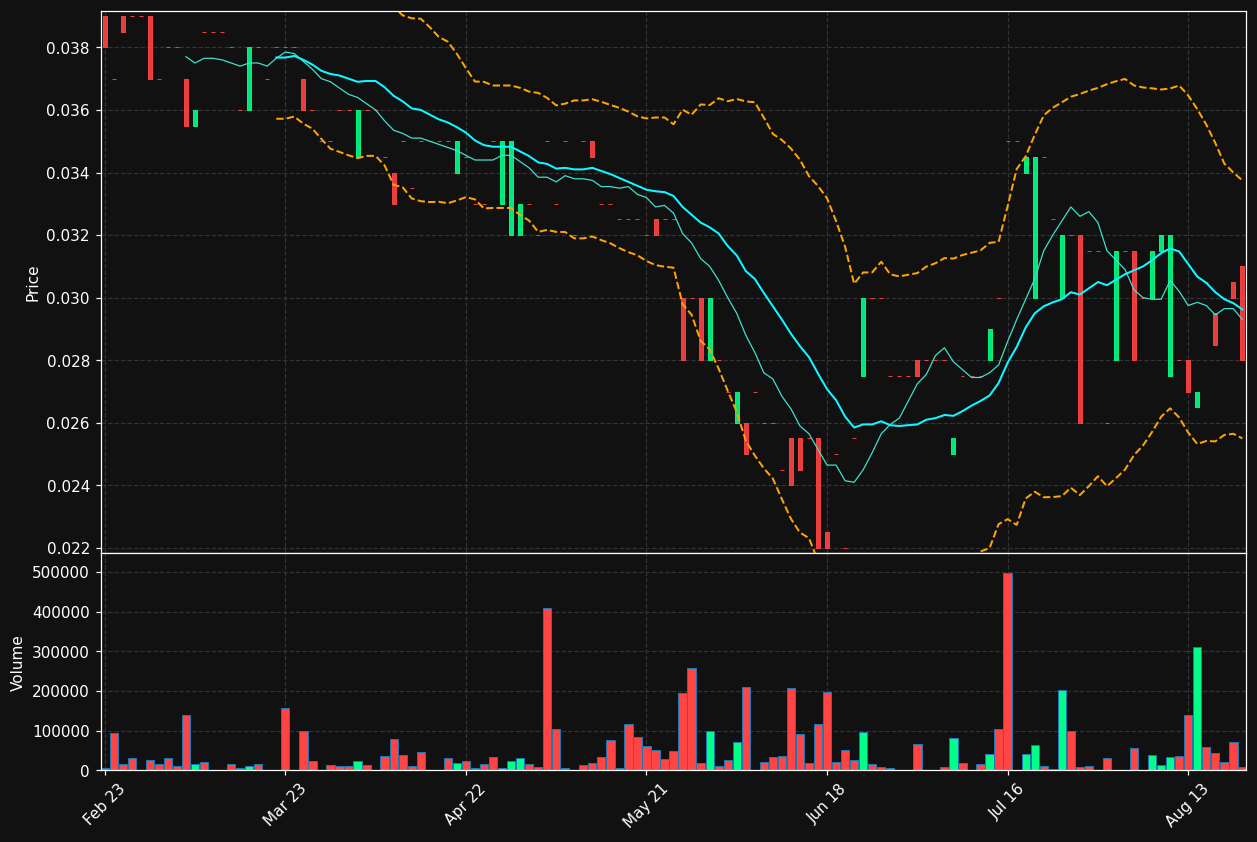The width and height of the screenshot is (1257, 842).
Task: Click the 0.022 price axis label
Action: point(68,549)
